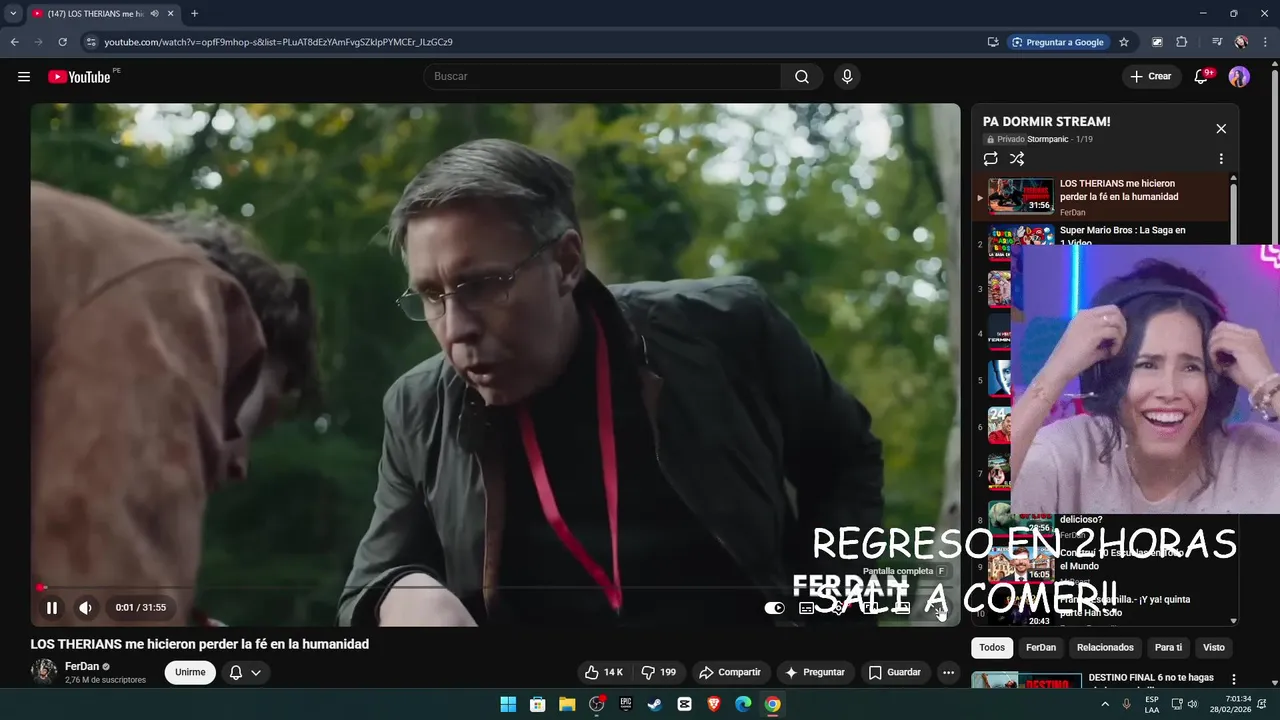The image size is (1280, 720).
Task: Select the Visto filter chip
Action: coord(1214,648)
